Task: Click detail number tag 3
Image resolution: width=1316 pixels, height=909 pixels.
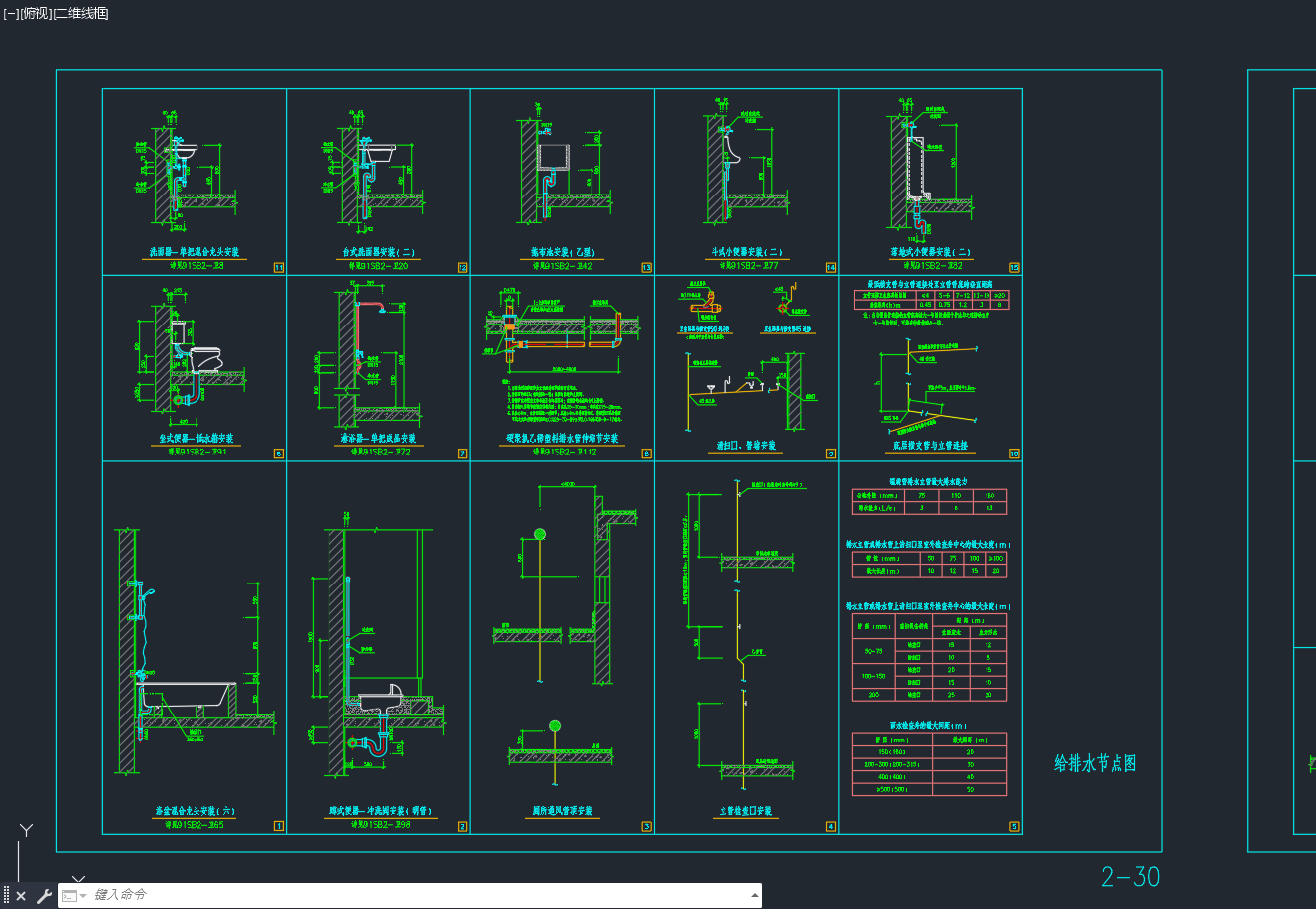Action: 647,826
